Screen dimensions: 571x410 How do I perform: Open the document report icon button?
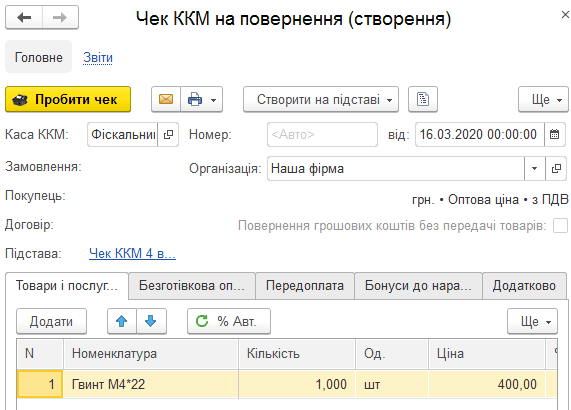tap(423, 99)
